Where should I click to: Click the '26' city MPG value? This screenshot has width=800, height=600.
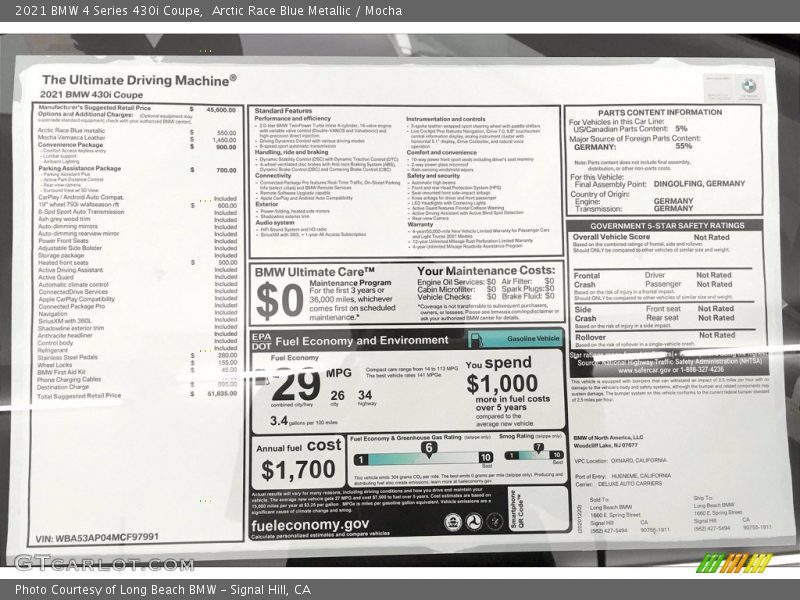pyautogui.click(x=337, y=395)
